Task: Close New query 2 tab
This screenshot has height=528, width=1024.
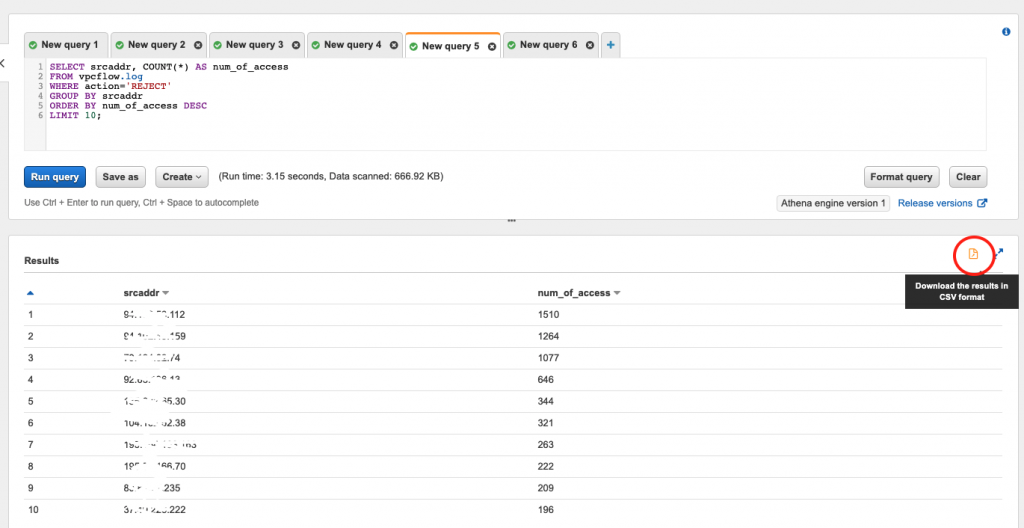Action: [198, 45]
